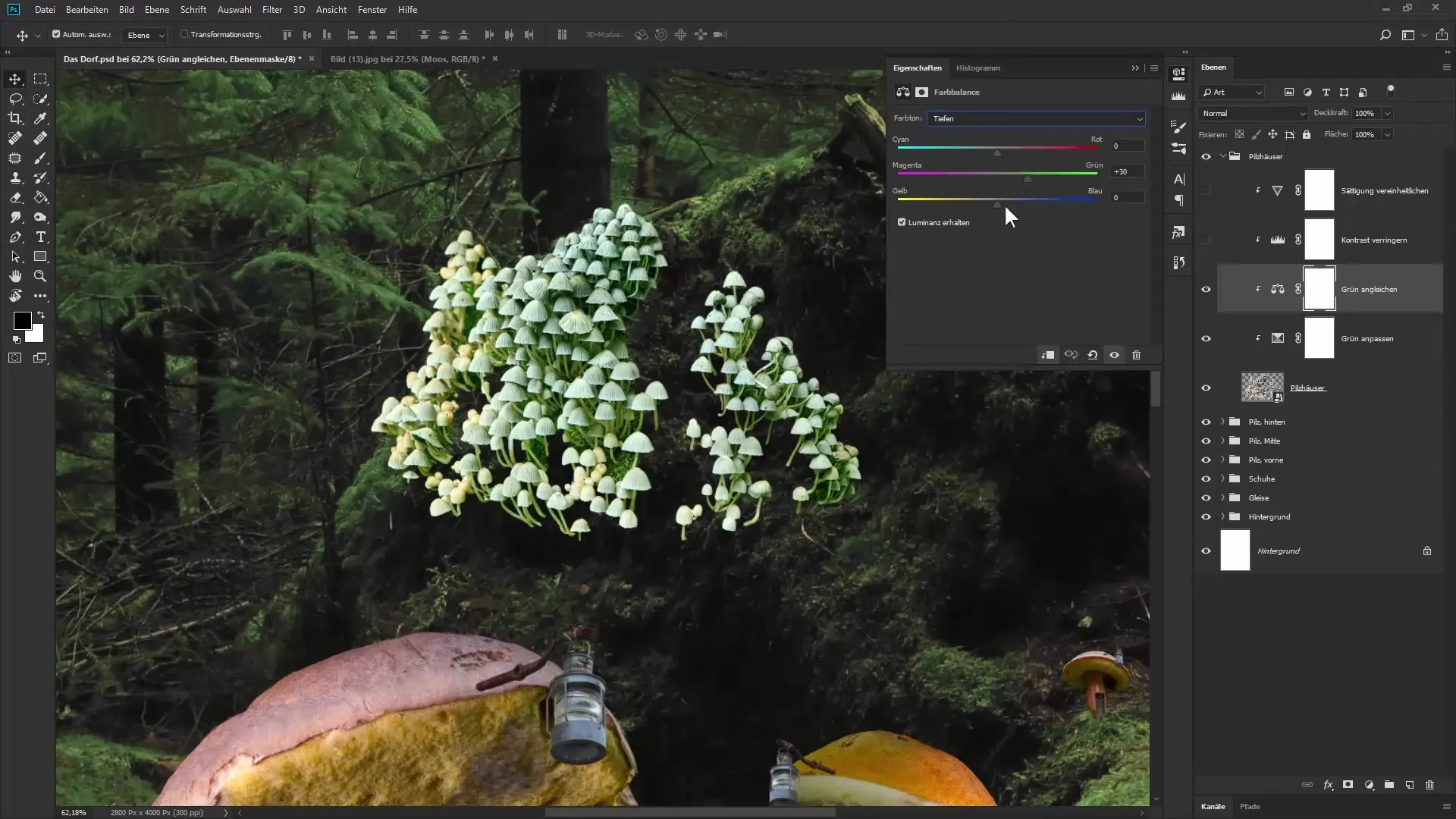Viewport: 1456px width, 819px height.
Task: Select the Horizontal Type tool
Action: (x=40, y=237)
